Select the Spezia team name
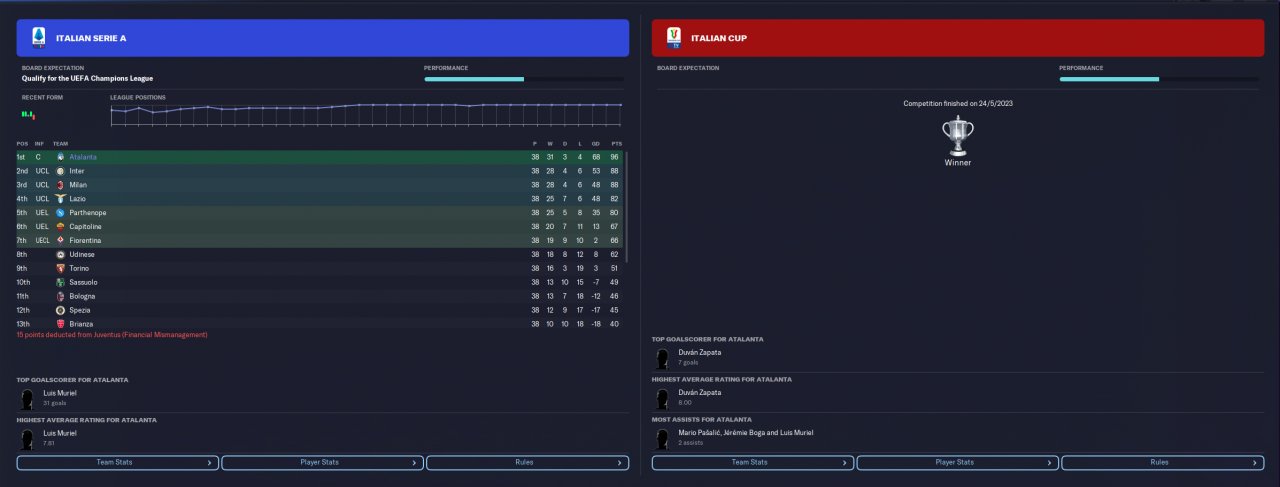This screenshot has height=487, width=1280. [80, 310]
